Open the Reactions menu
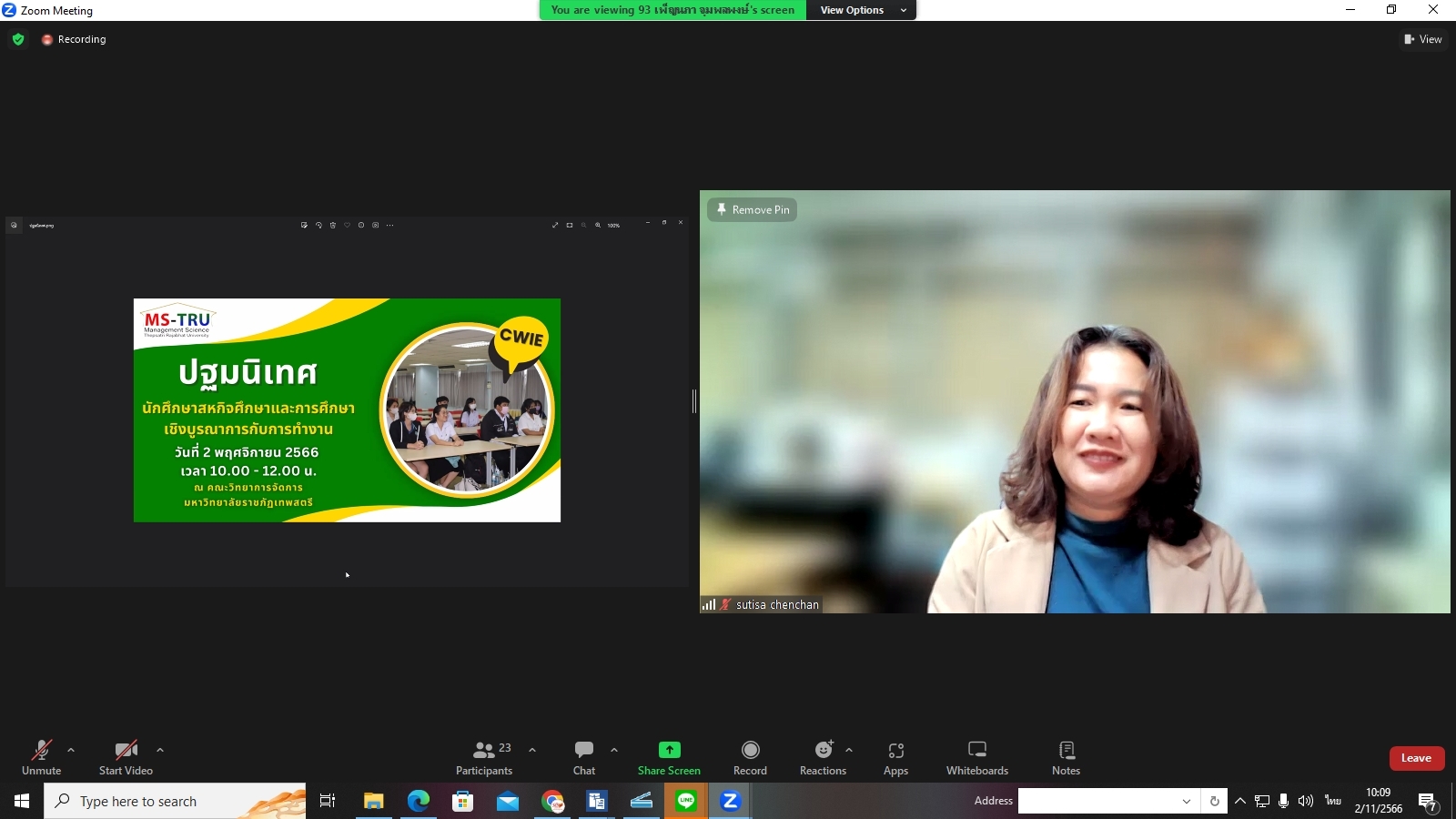 [823, 757]
